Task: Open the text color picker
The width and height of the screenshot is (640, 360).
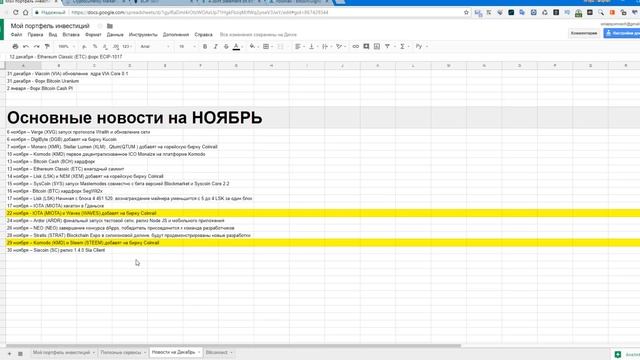Action: tap(236, 47)
